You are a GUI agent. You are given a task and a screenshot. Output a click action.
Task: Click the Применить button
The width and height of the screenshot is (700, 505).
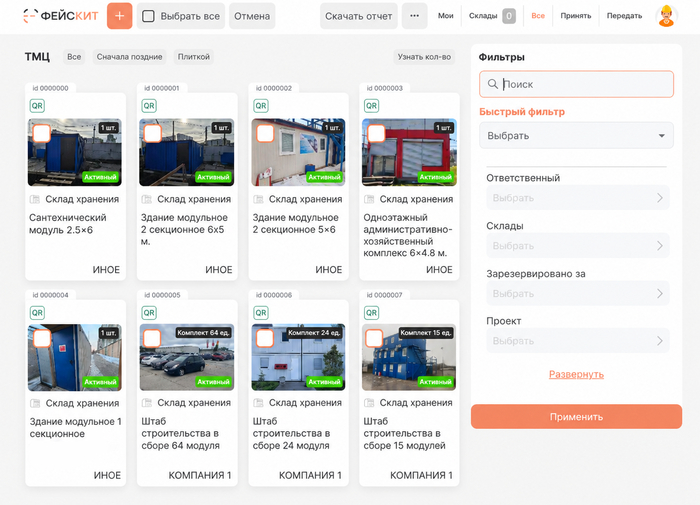coord(576,417)
